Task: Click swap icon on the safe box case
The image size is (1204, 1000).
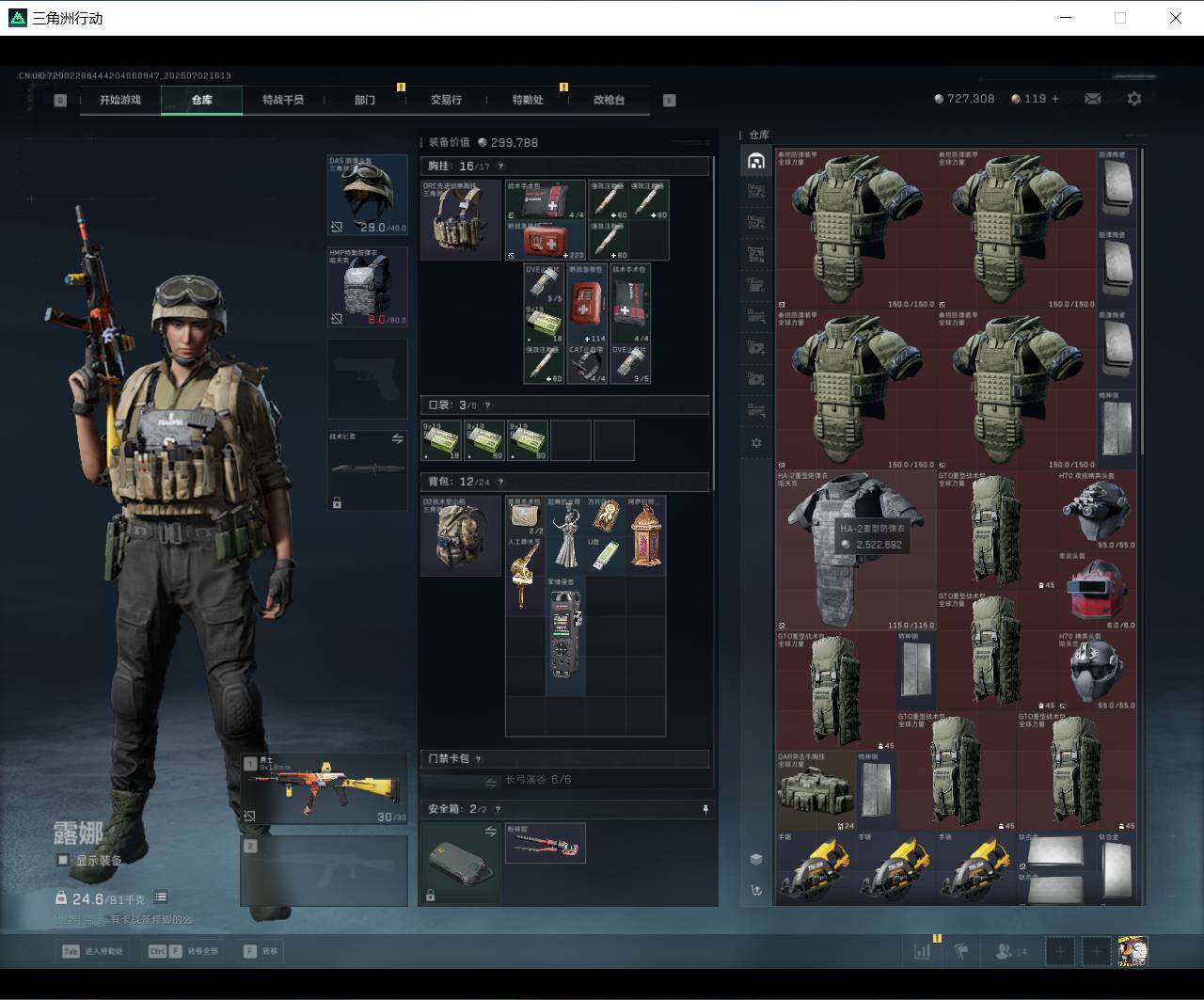Action: [x=490, y=831]
